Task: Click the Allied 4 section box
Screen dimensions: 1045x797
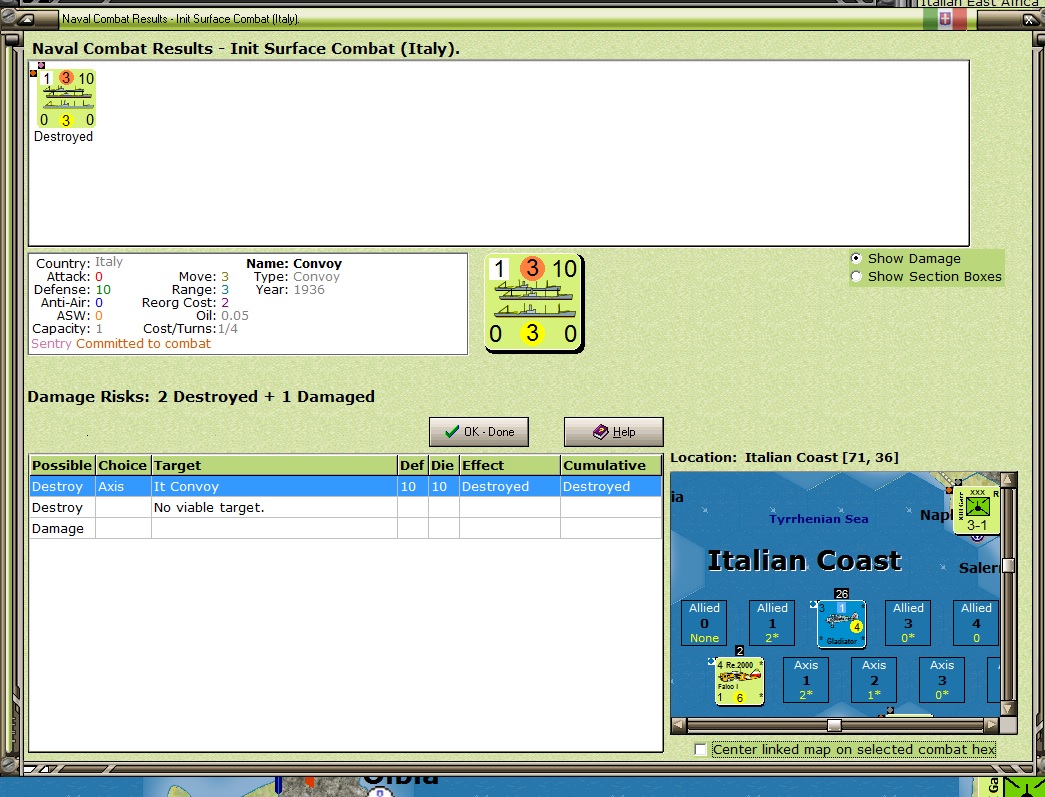Action: pyautogui.click(x=976, y=623)
